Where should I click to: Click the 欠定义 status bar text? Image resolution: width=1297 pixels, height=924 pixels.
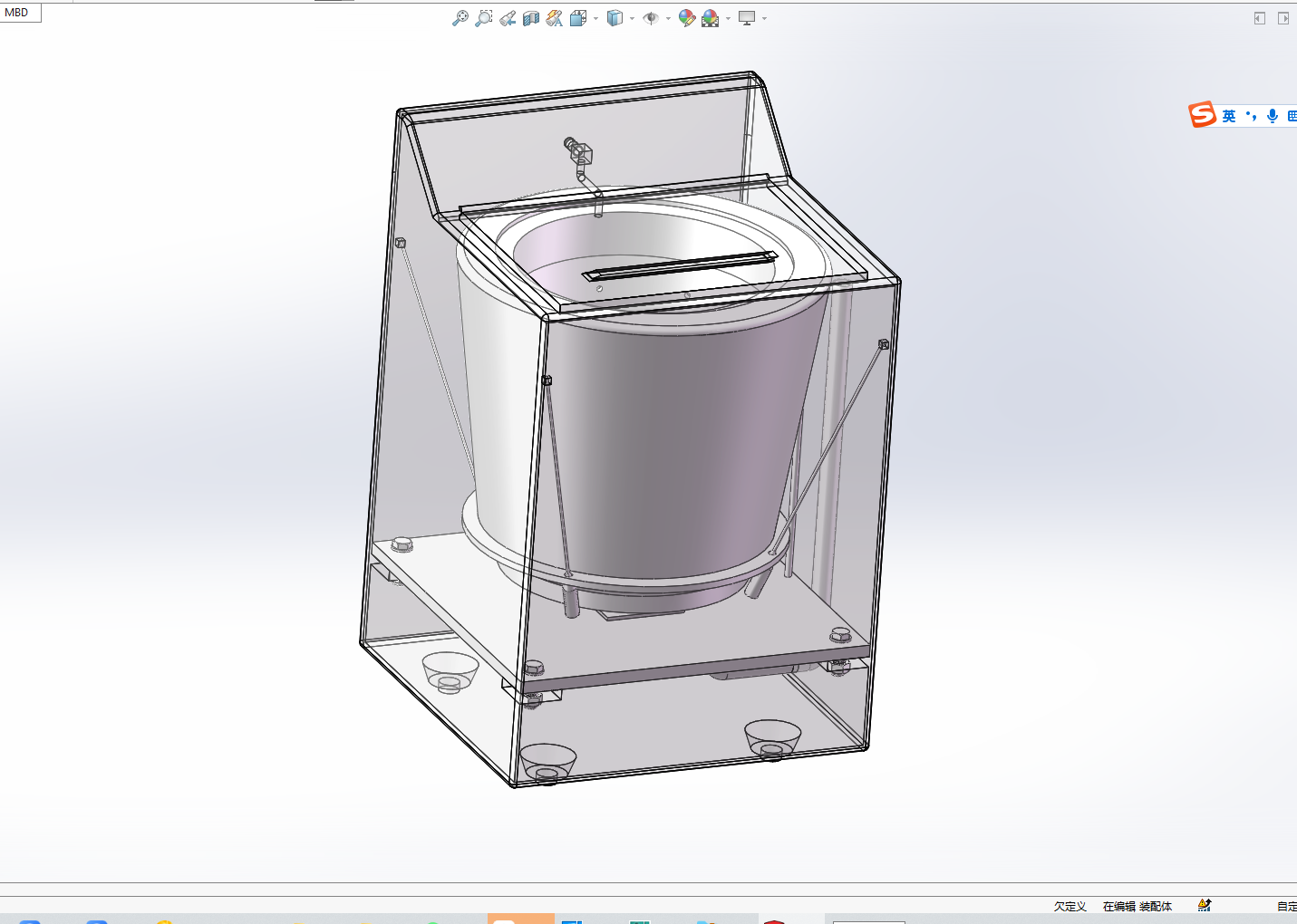pyautogui.click(x=1070, y=906)
